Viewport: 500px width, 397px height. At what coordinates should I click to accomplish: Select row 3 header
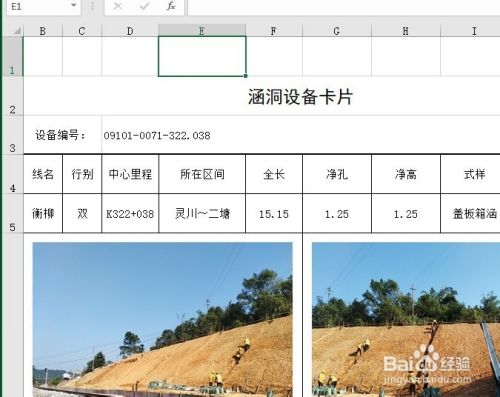(x=12, y=135)
